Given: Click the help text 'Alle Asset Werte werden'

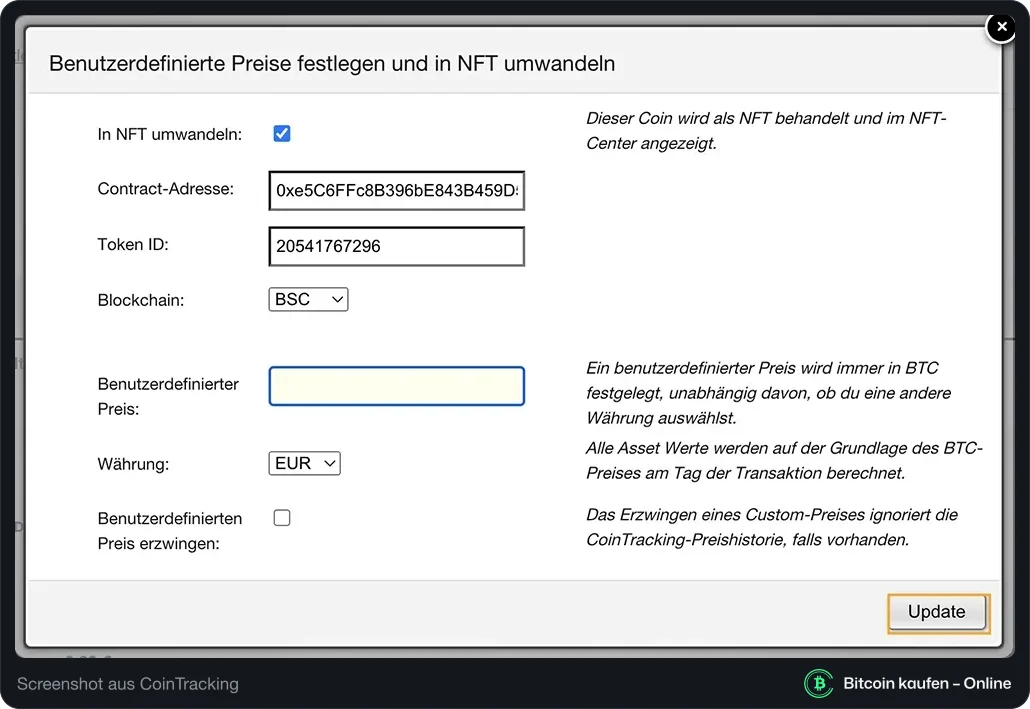Looking at the screenshot, I should (x=675, y=448).
